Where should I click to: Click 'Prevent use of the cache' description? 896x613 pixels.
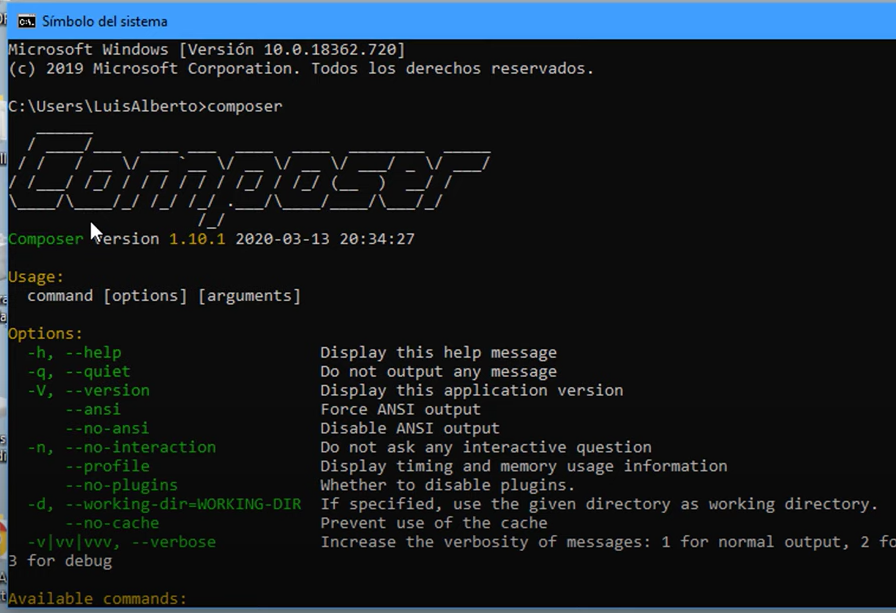(x=434, y=523)
